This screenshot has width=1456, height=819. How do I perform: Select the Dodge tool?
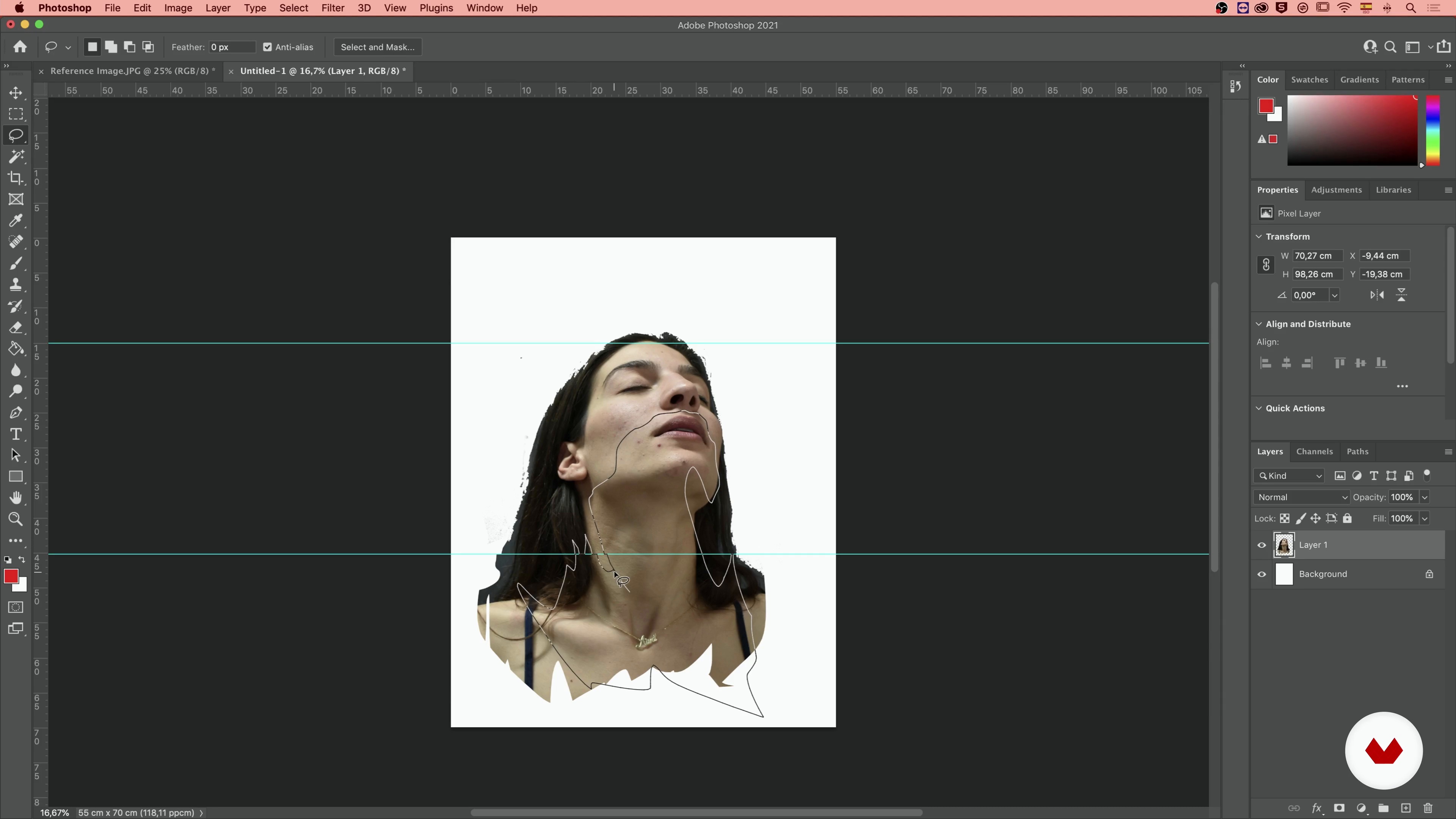(16, 391)
